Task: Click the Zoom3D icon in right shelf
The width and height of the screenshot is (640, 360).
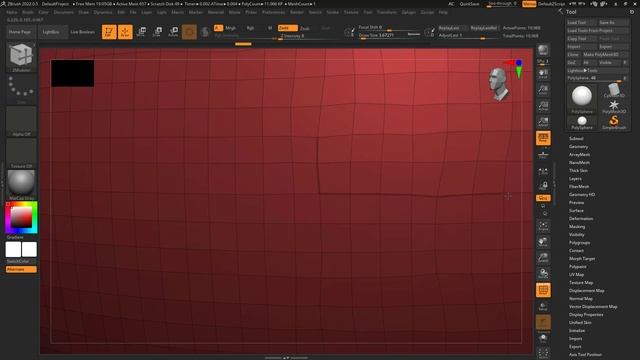Action: (x=543, y=258)
